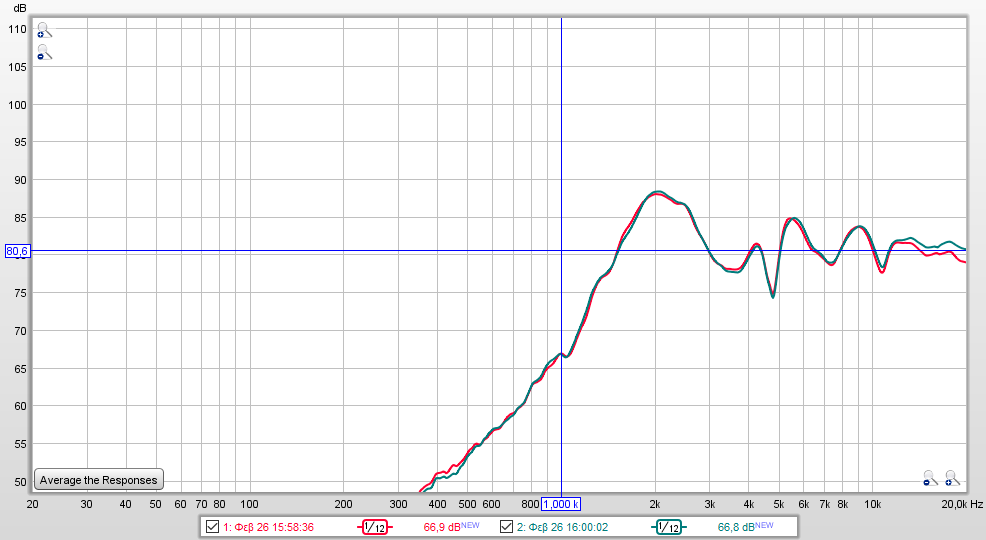
Task: Click the 10k frequency axis label
Action: [872, 504]
